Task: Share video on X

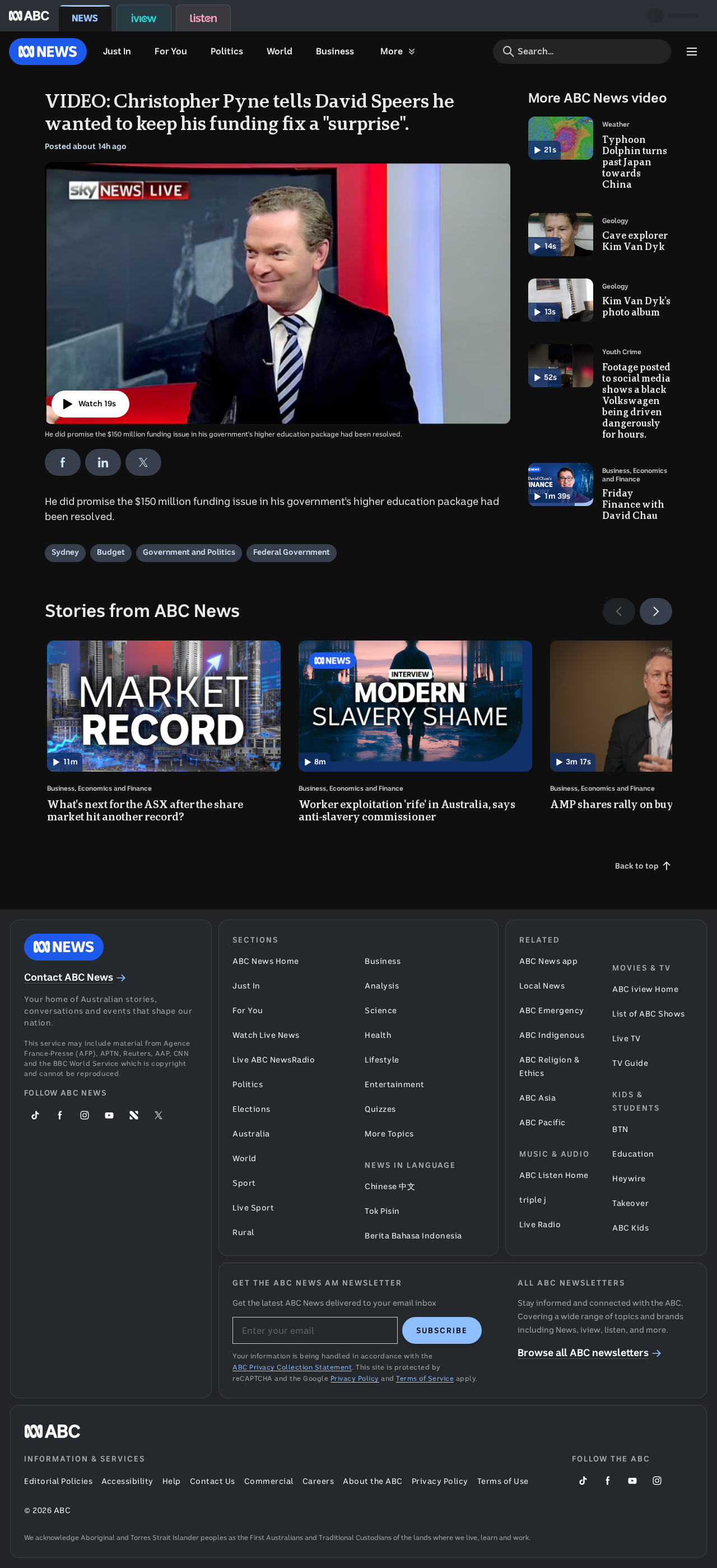Action: click(x=143, y=462)
